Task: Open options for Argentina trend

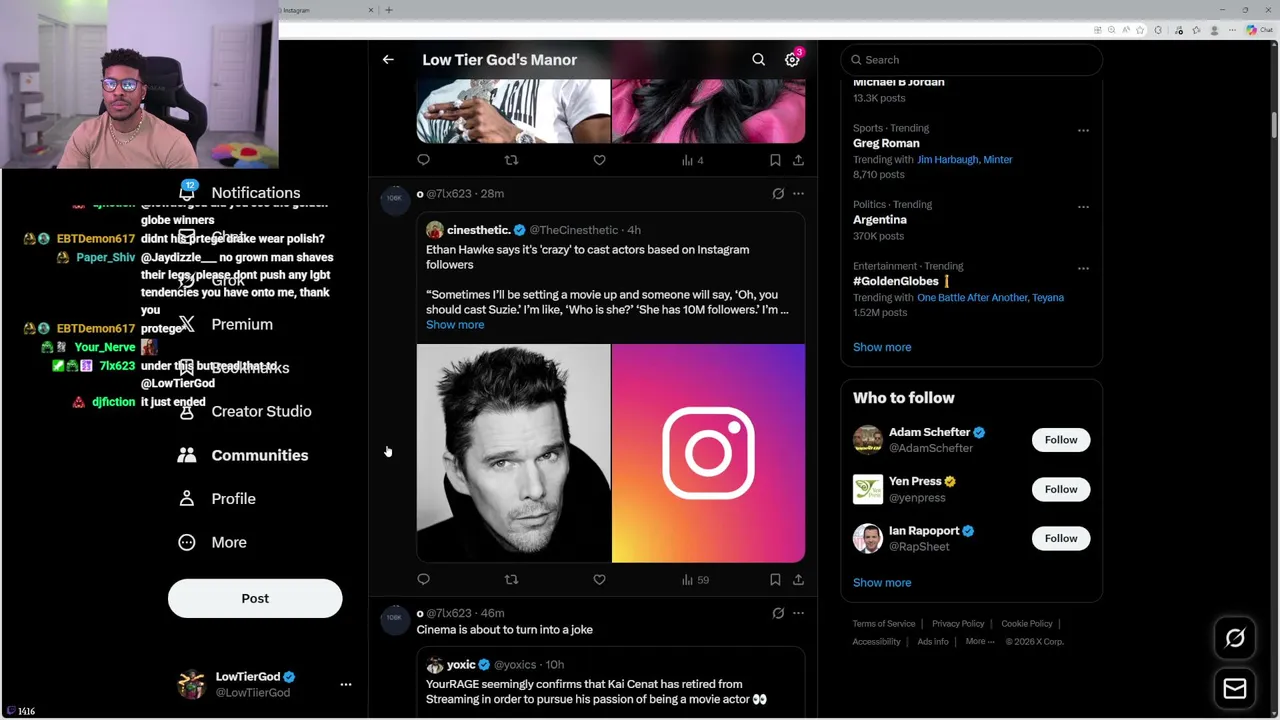Action: [1083, 207]
